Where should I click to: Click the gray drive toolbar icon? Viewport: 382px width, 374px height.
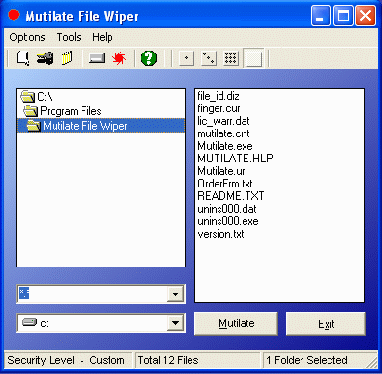click(x=97, y=59)
